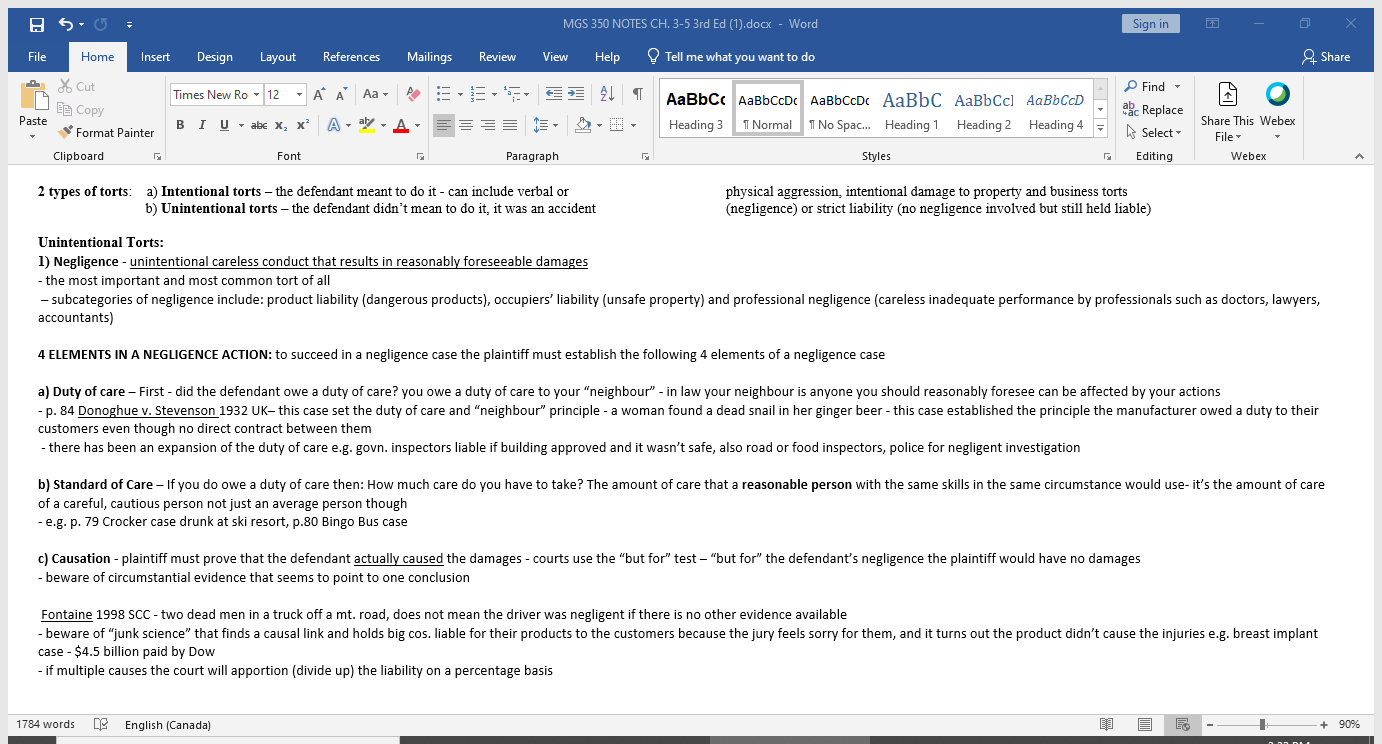Click the Sign in button
1382x744 pixels.
1150,22
